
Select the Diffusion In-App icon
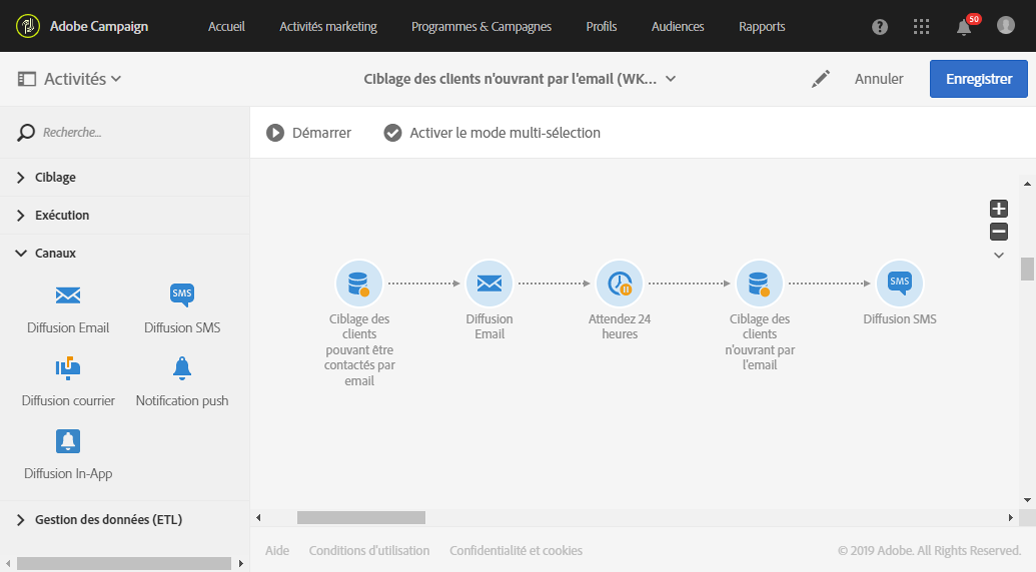[x=68, y=441]
